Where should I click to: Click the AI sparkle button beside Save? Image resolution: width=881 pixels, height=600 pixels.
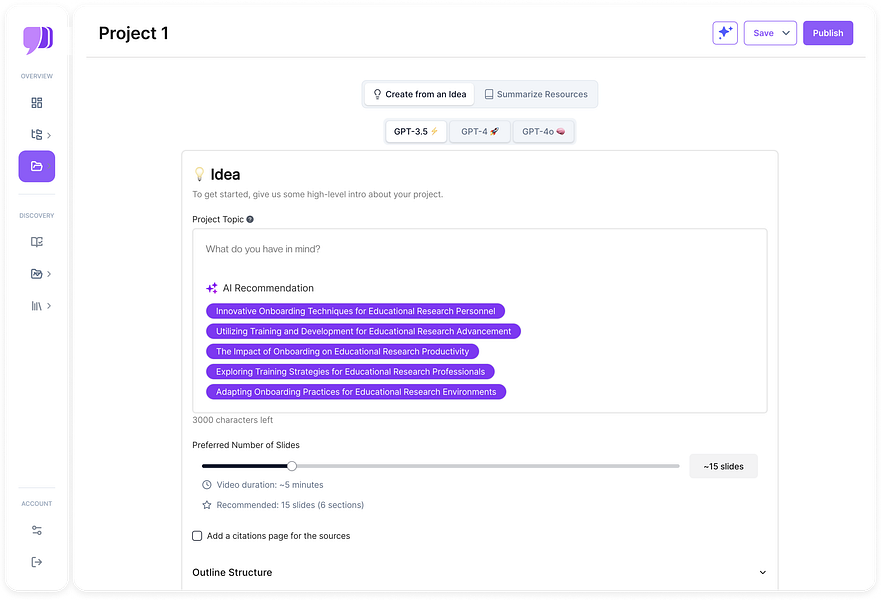pos(725,33)
